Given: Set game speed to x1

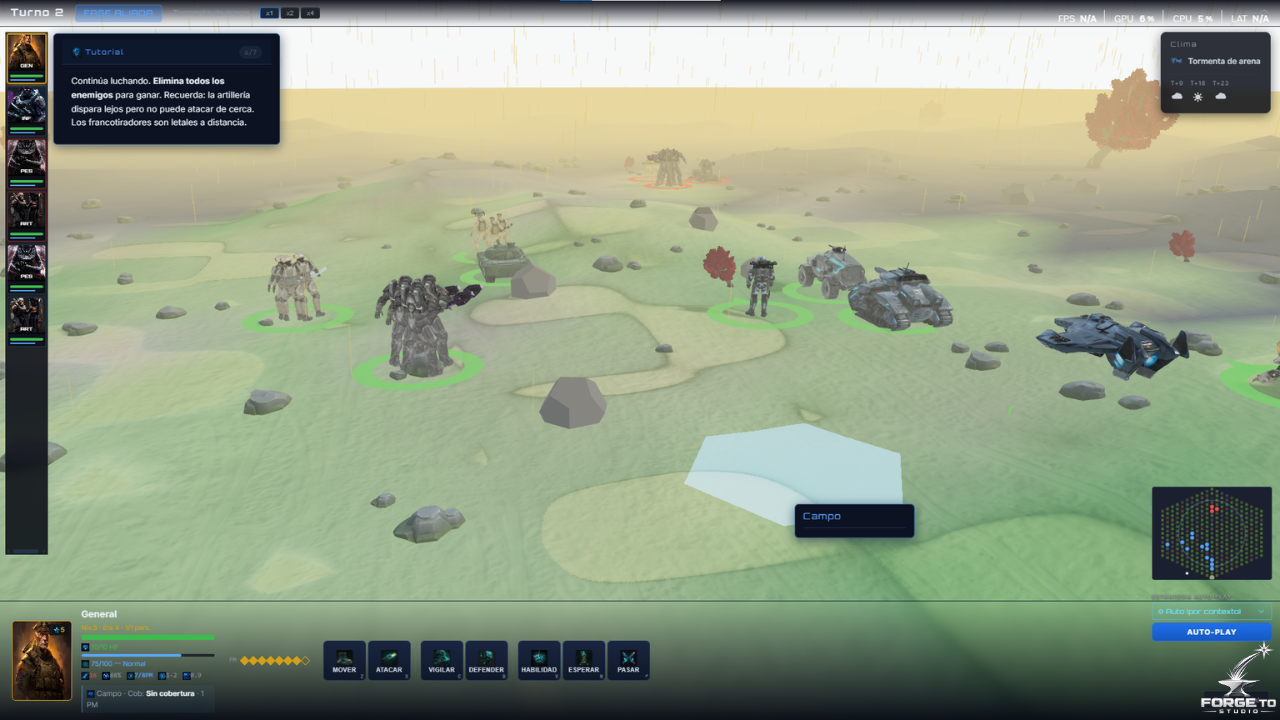Looking at the screenshot, I should (x=269, y=13).
